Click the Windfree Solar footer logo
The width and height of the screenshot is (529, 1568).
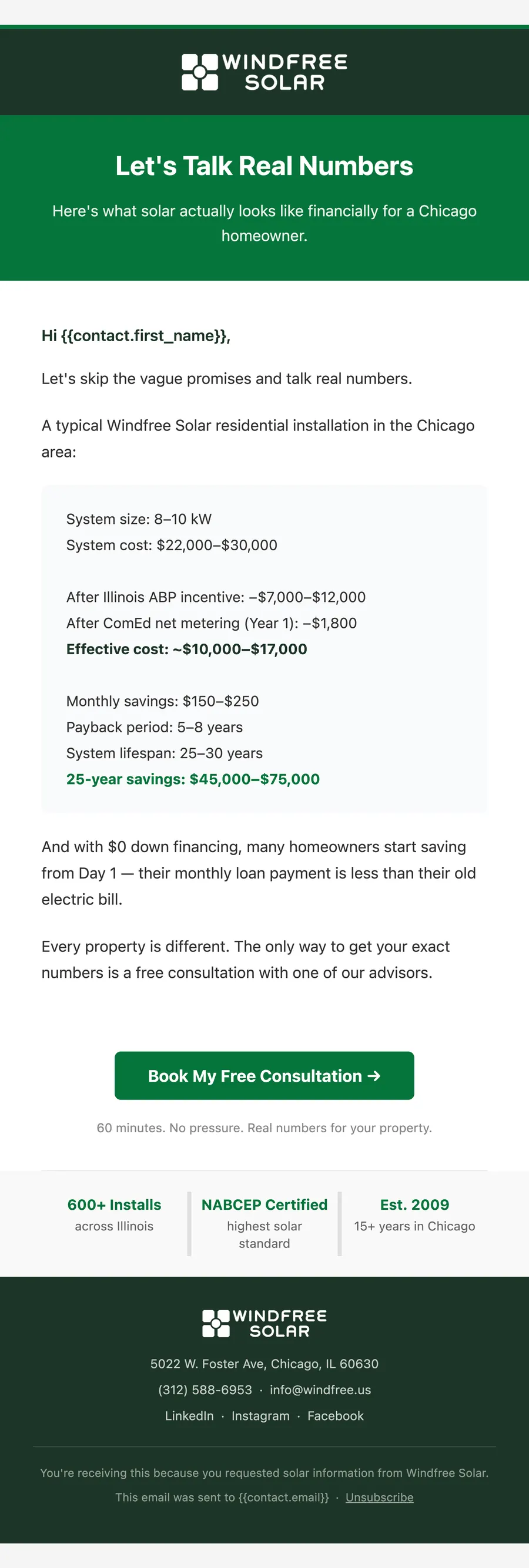(264, 1323)
